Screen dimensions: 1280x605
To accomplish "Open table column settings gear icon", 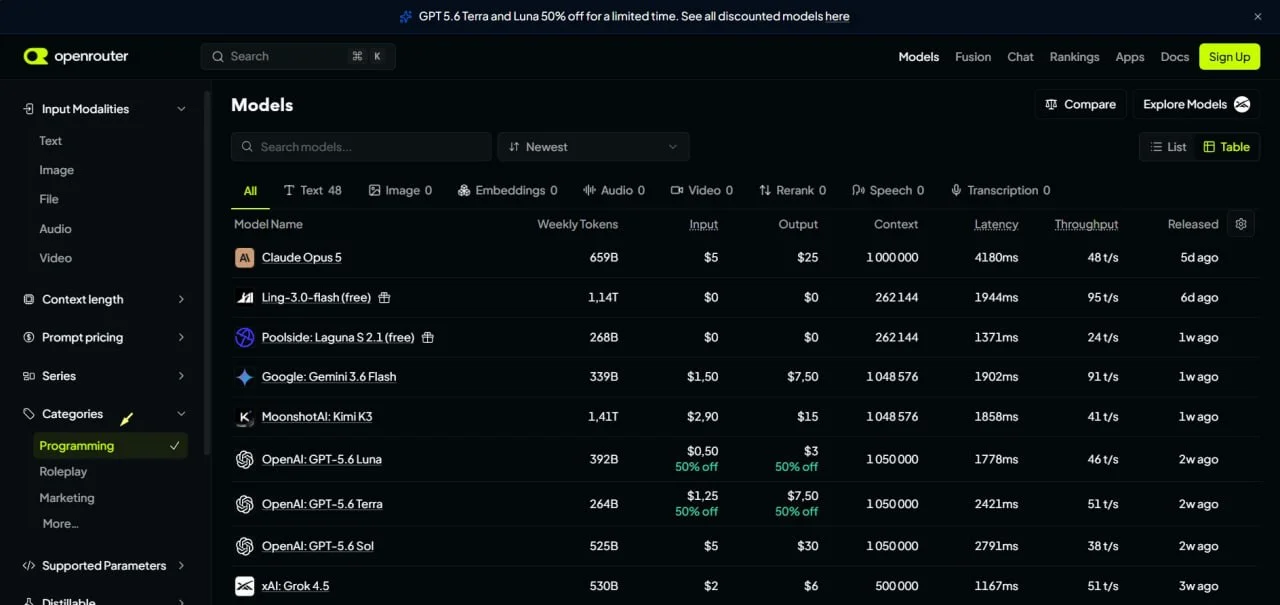I will pos(1241,224).
